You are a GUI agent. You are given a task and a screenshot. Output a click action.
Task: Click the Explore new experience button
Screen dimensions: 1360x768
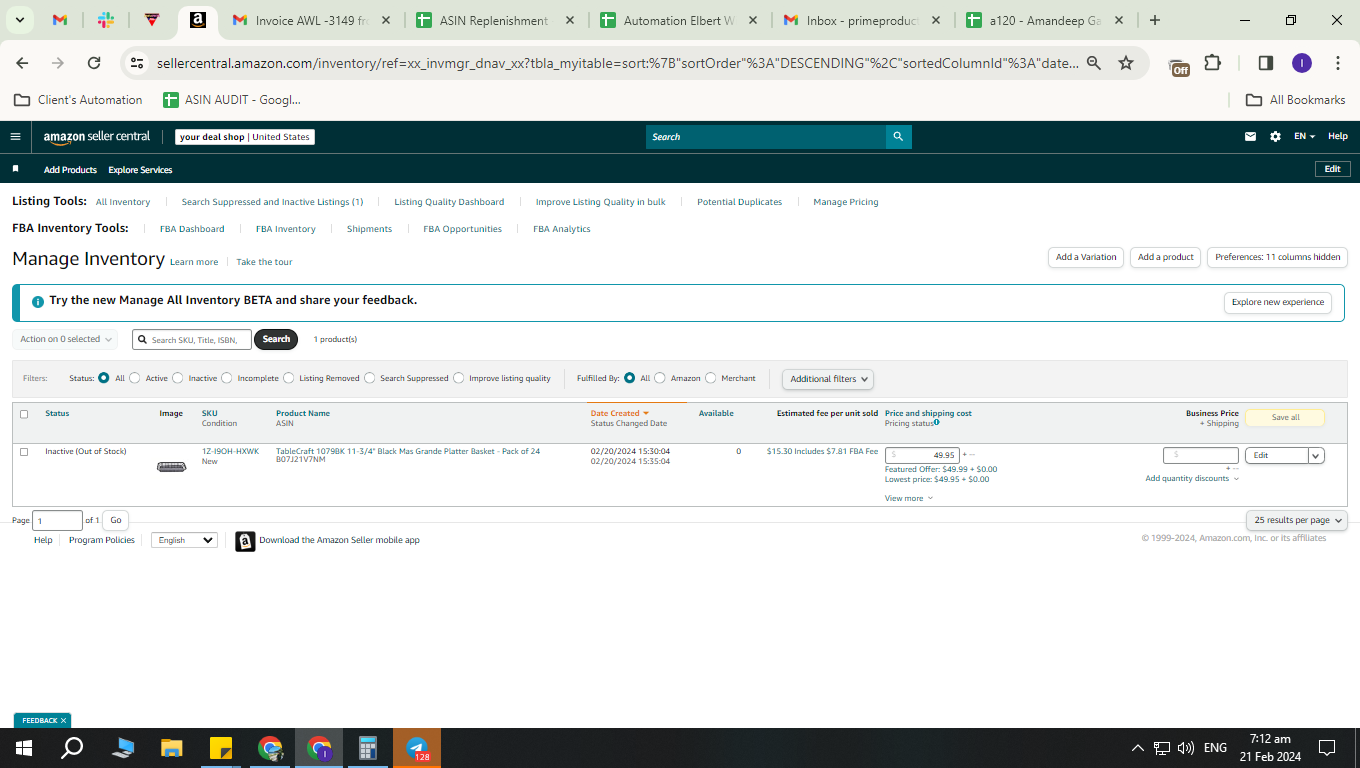coord(1278,302)
